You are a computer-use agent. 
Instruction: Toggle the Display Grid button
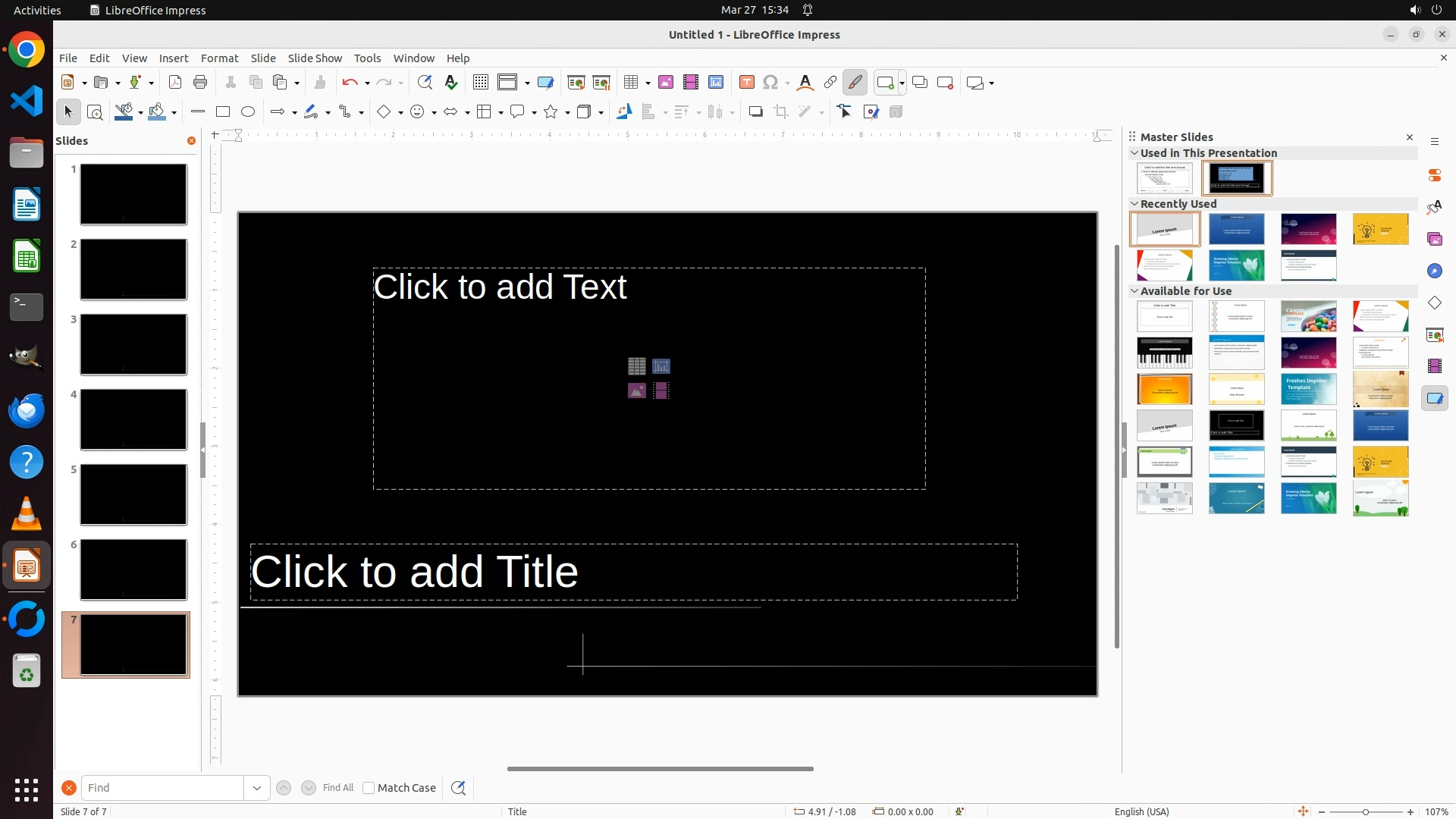pos(481,83)
